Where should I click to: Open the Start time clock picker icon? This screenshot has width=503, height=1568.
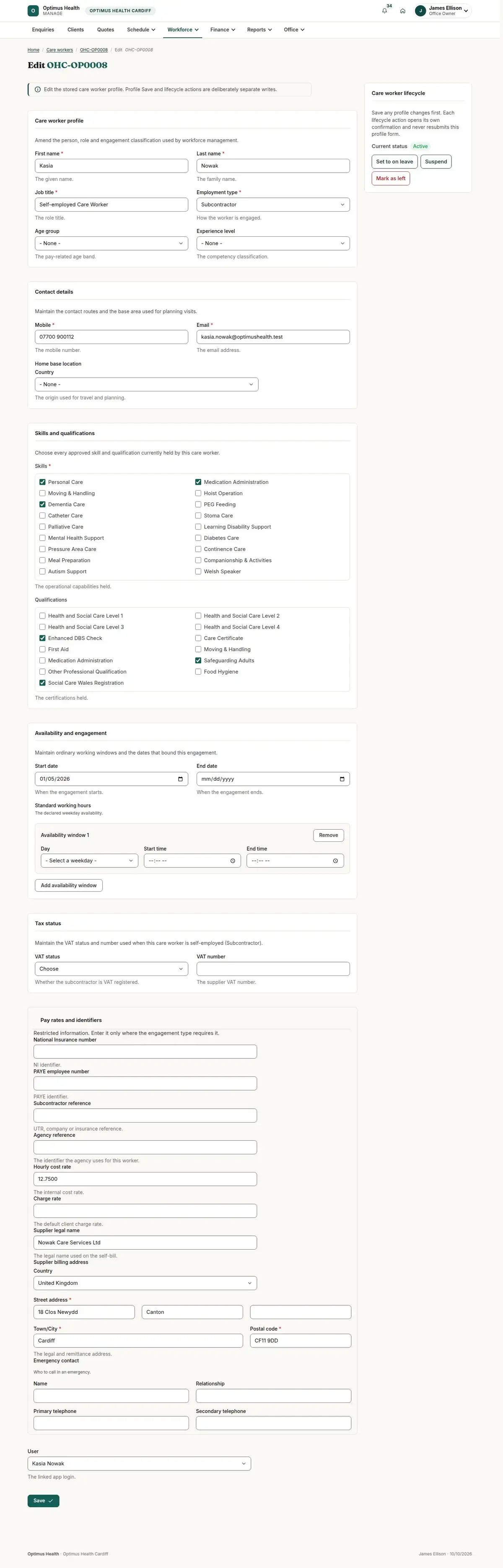click(233, 861)
